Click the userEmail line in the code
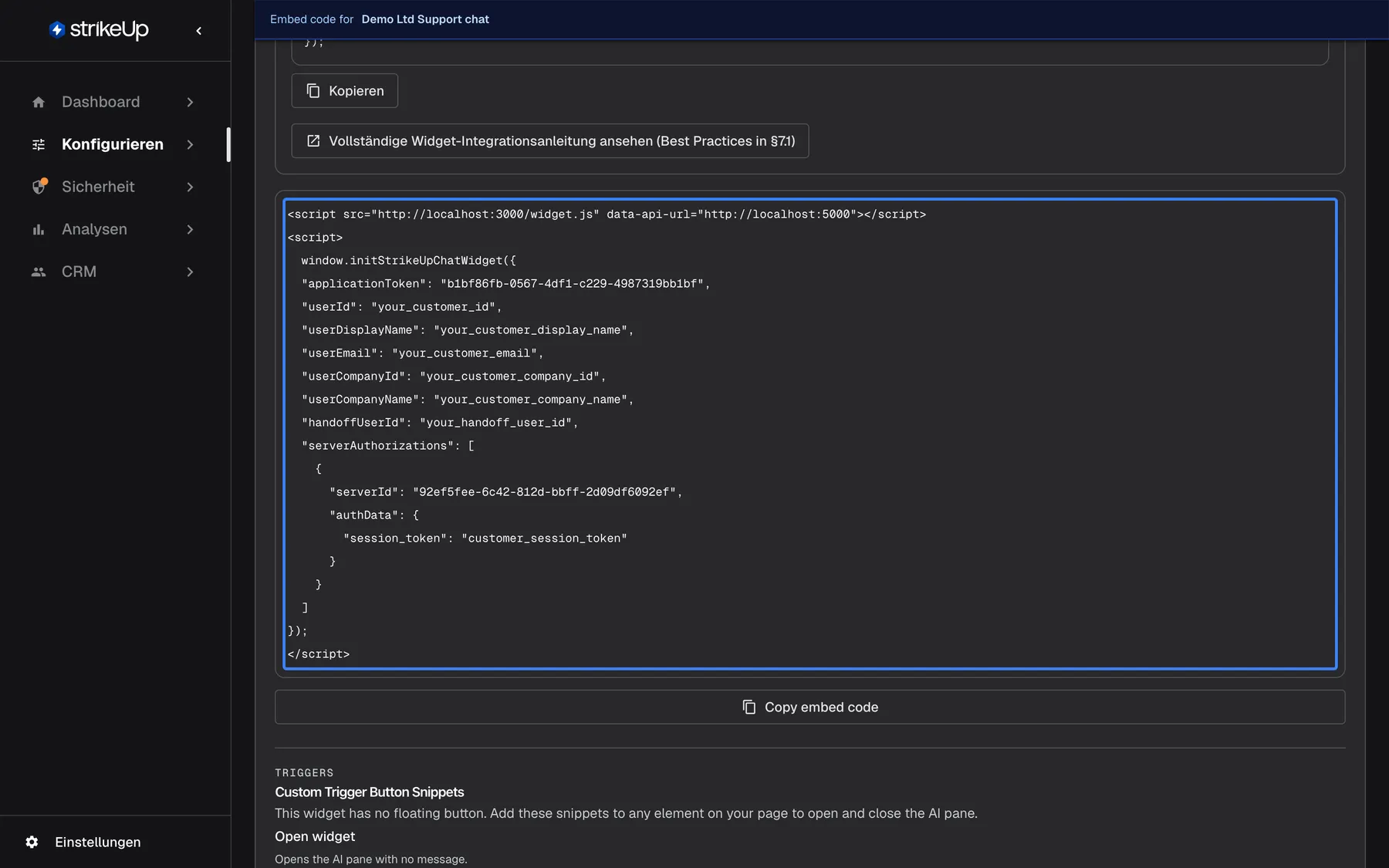This screenshot has width=1389, height=868. click(x=423, y=353)
